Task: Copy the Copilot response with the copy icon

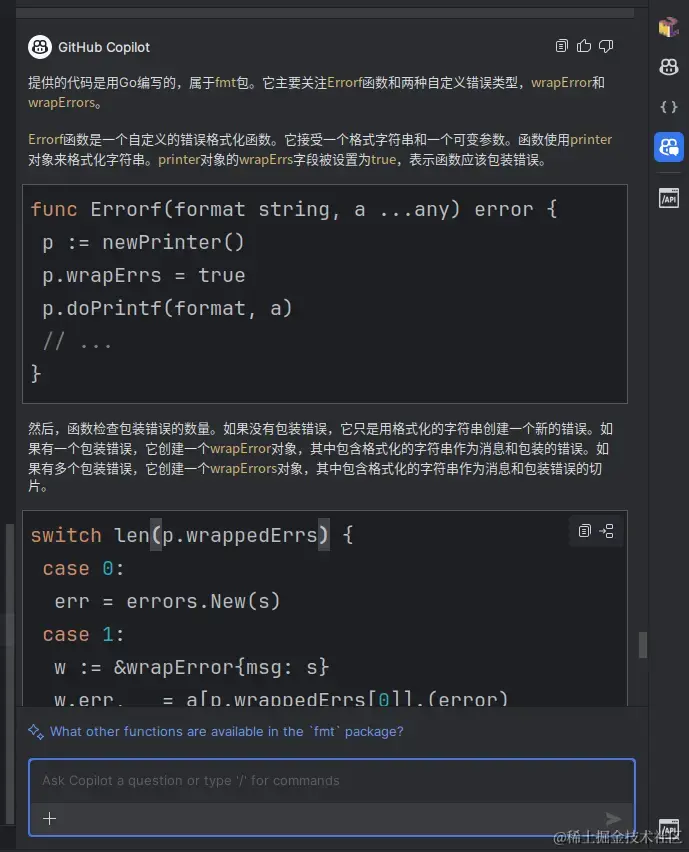Action: [x=561, y=46]
